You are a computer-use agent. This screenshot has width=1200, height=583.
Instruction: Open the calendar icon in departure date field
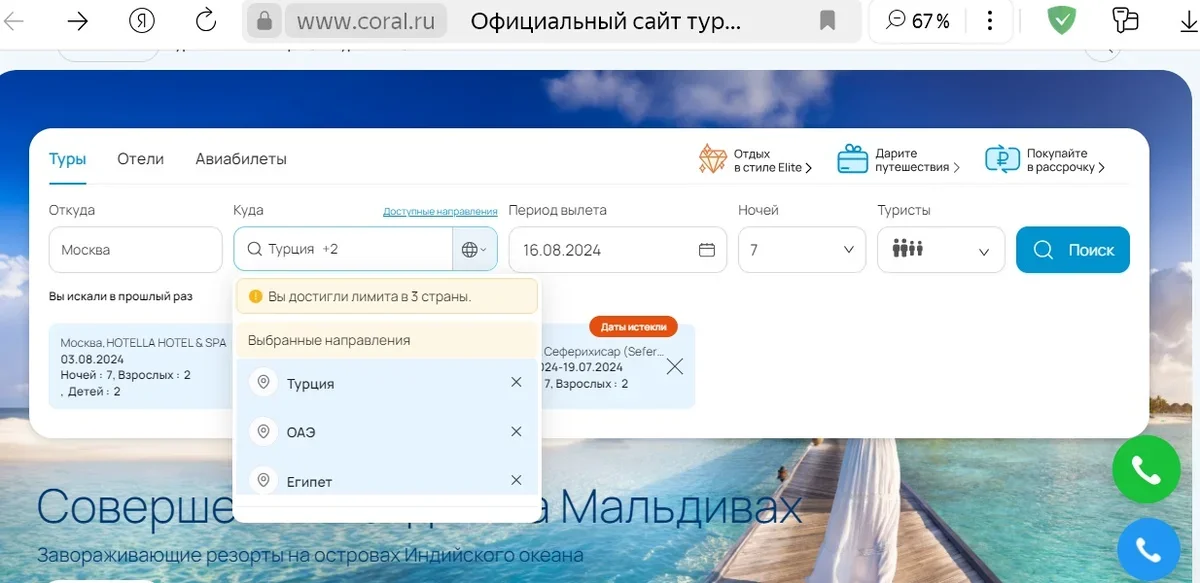707,250
